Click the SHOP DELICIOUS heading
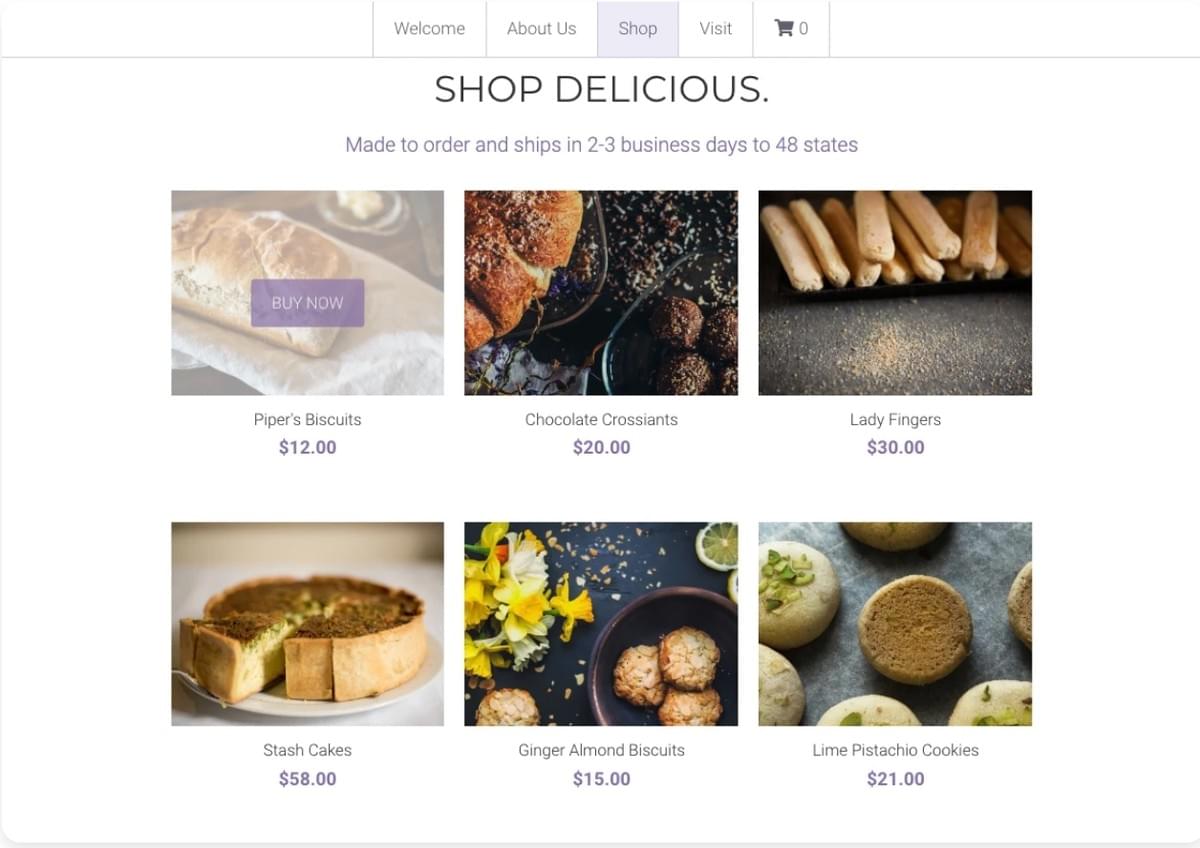This screenshot has height=848, width=1200. point(601,90)
